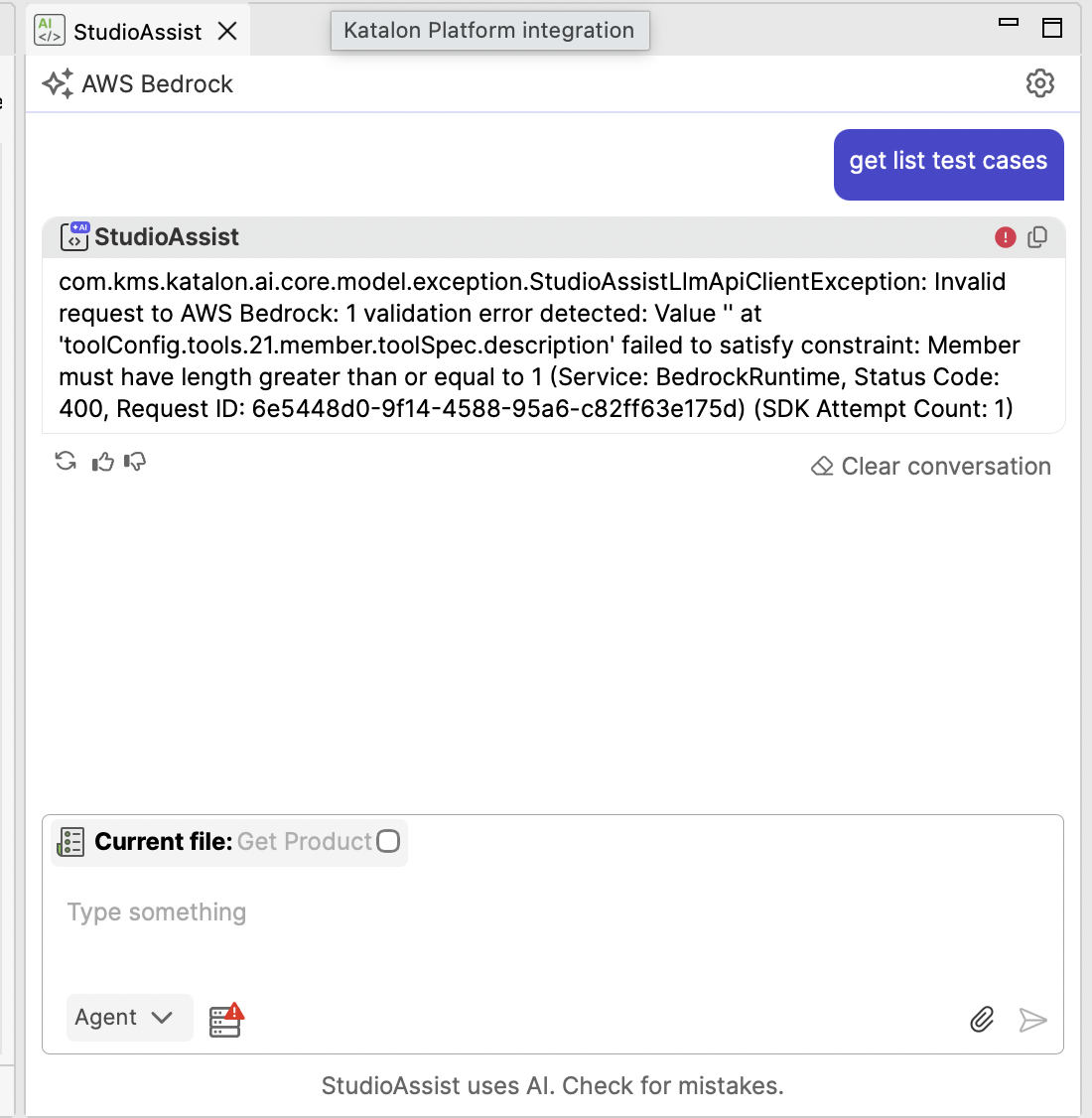
Task: Give thumbs down to the response
Action: 135,462
